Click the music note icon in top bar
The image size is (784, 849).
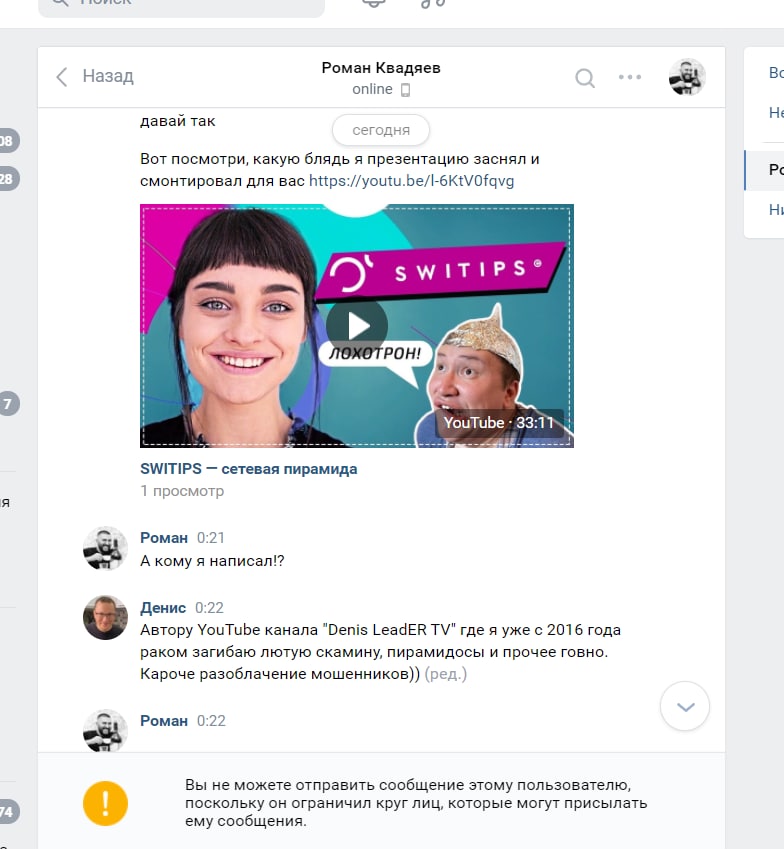coord(433,3)
